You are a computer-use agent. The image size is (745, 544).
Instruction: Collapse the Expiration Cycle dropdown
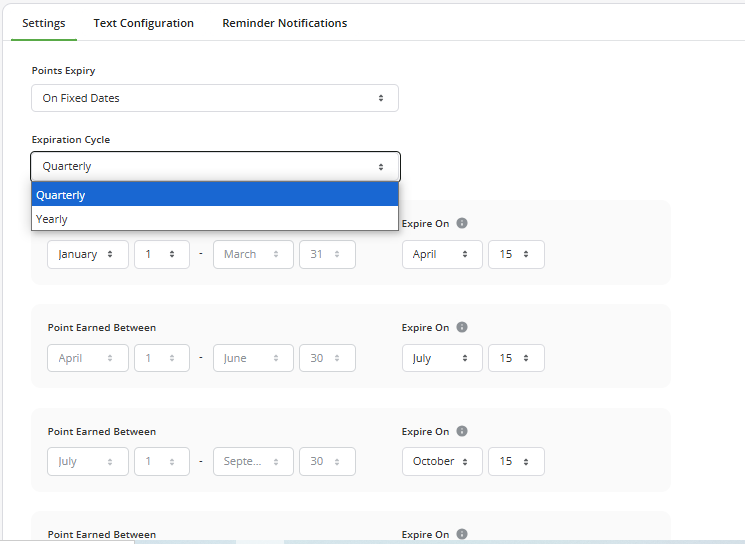point(215,166)
